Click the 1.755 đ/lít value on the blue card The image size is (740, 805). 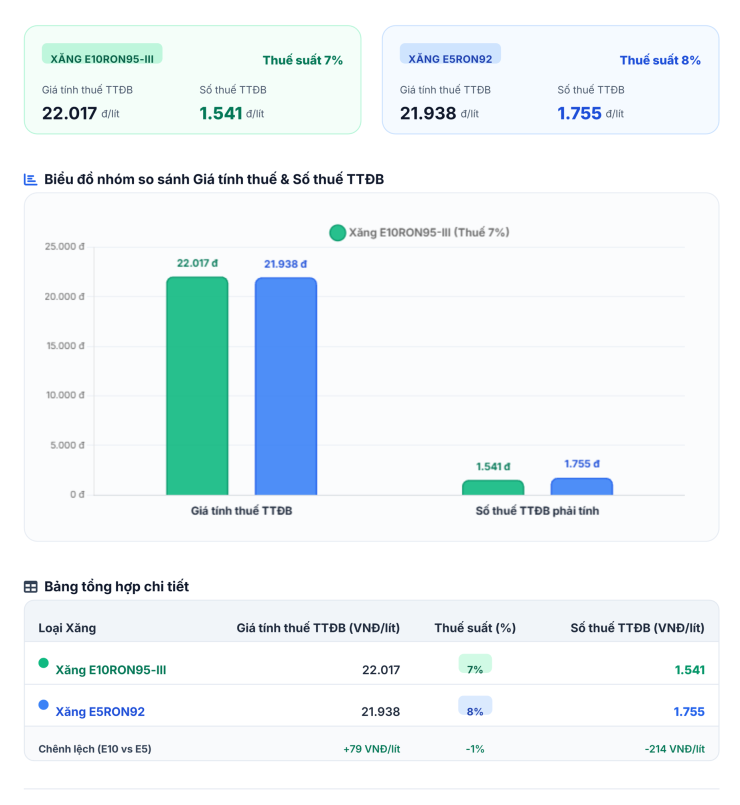click(591, 113)
